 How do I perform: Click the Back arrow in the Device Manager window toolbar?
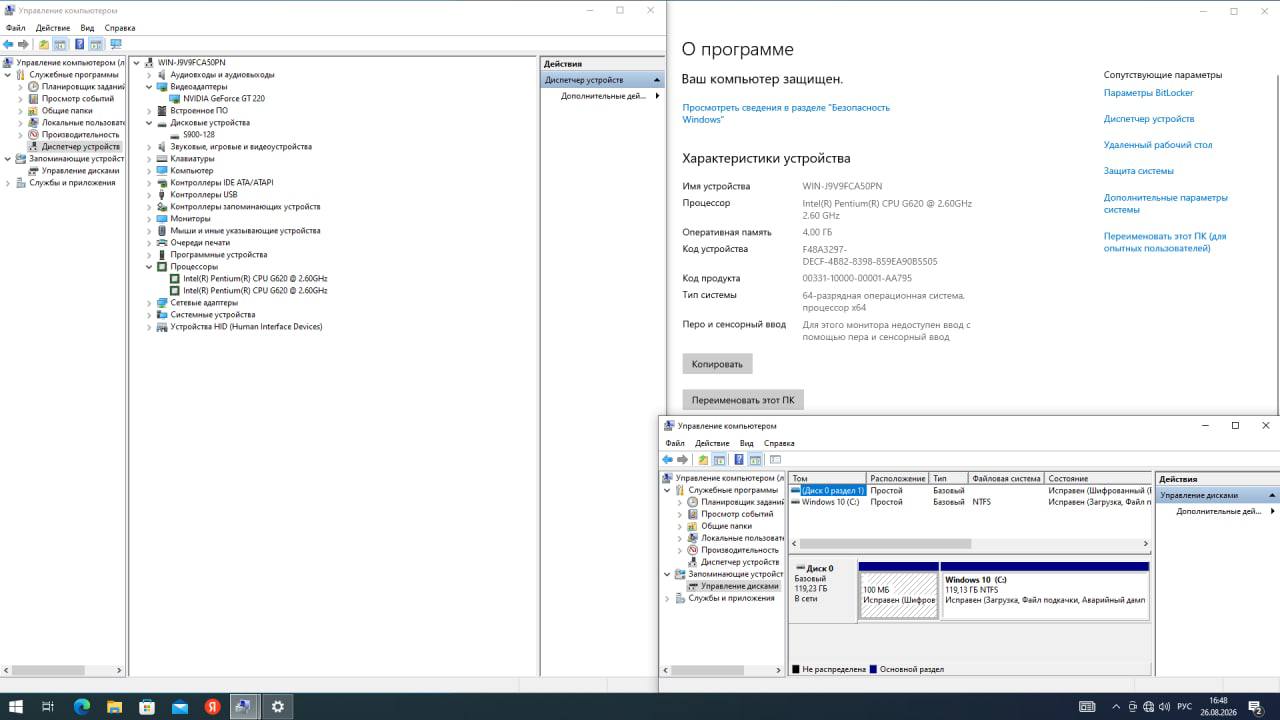point(8,44)
